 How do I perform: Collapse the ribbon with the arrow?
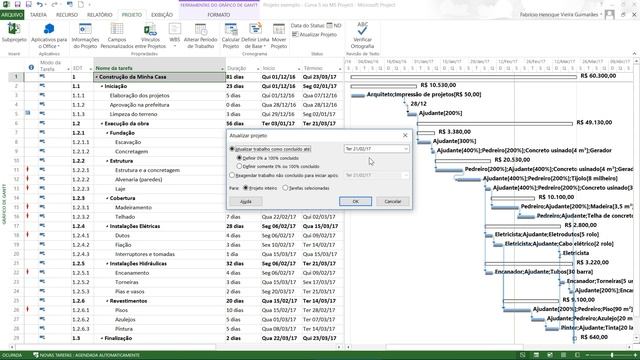[x=635, y=53]
